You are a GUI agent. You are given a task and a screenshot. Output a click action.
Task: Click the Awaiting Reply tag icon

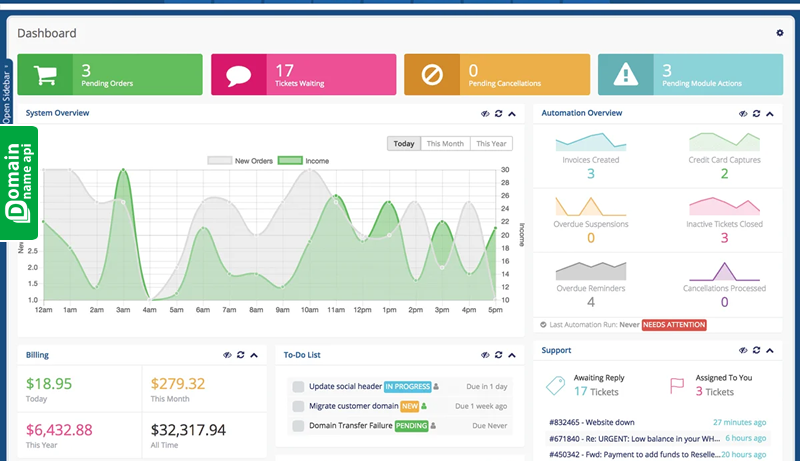pyautogui.click(x=555, y=386)
